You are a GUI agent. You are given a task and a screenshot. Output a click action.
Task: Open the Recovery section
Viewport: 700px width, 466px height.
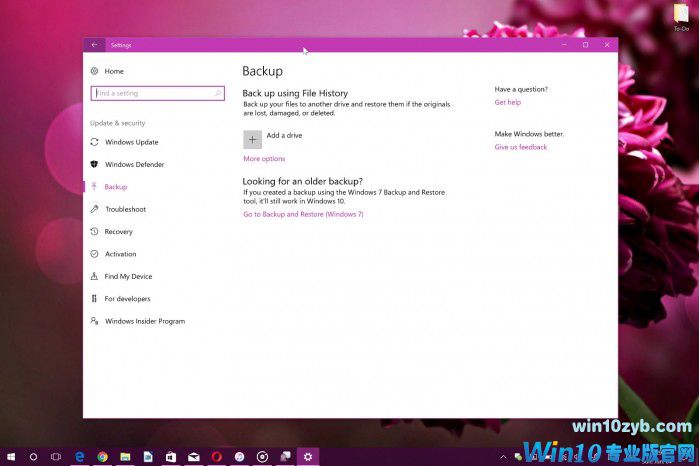[118, 231]
